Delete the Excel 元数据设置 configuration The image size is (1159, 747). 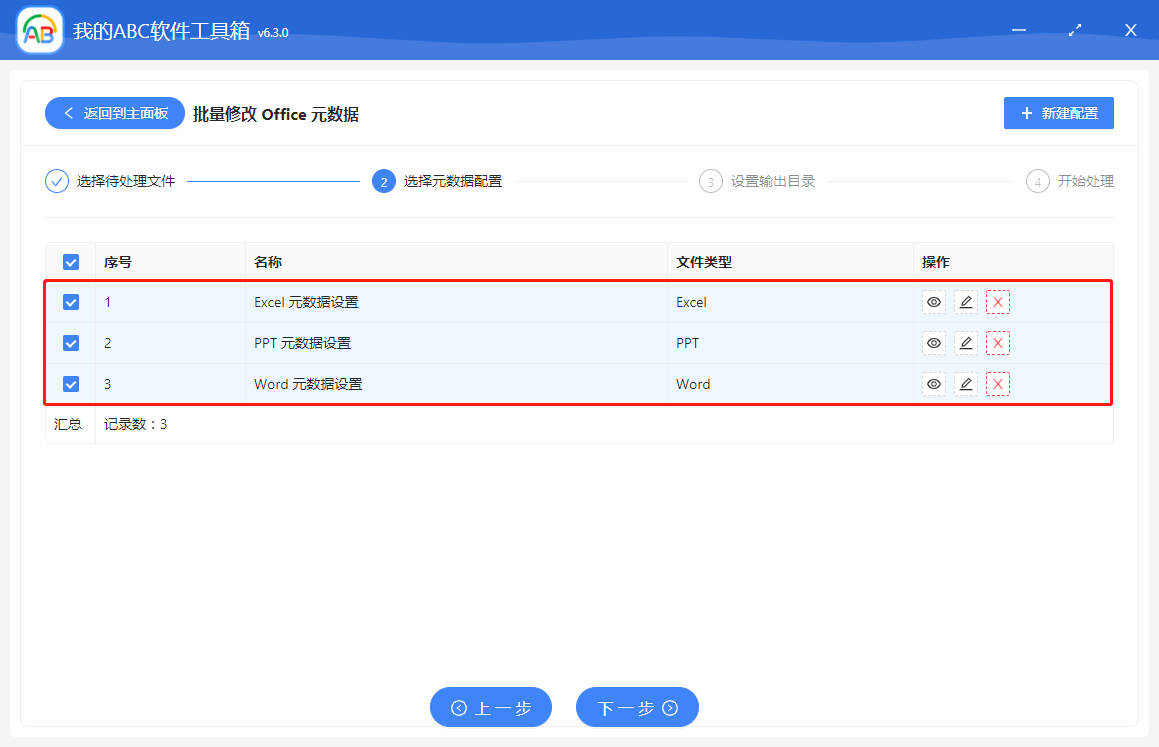998,301
